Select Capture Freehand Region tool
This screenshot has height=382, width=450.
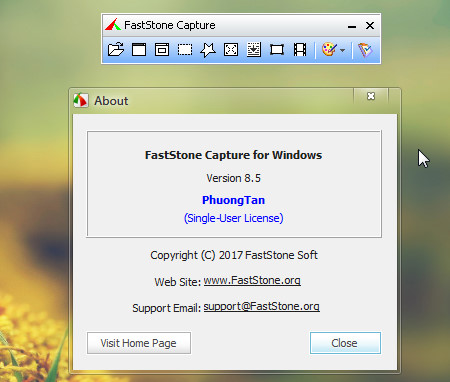208,50
